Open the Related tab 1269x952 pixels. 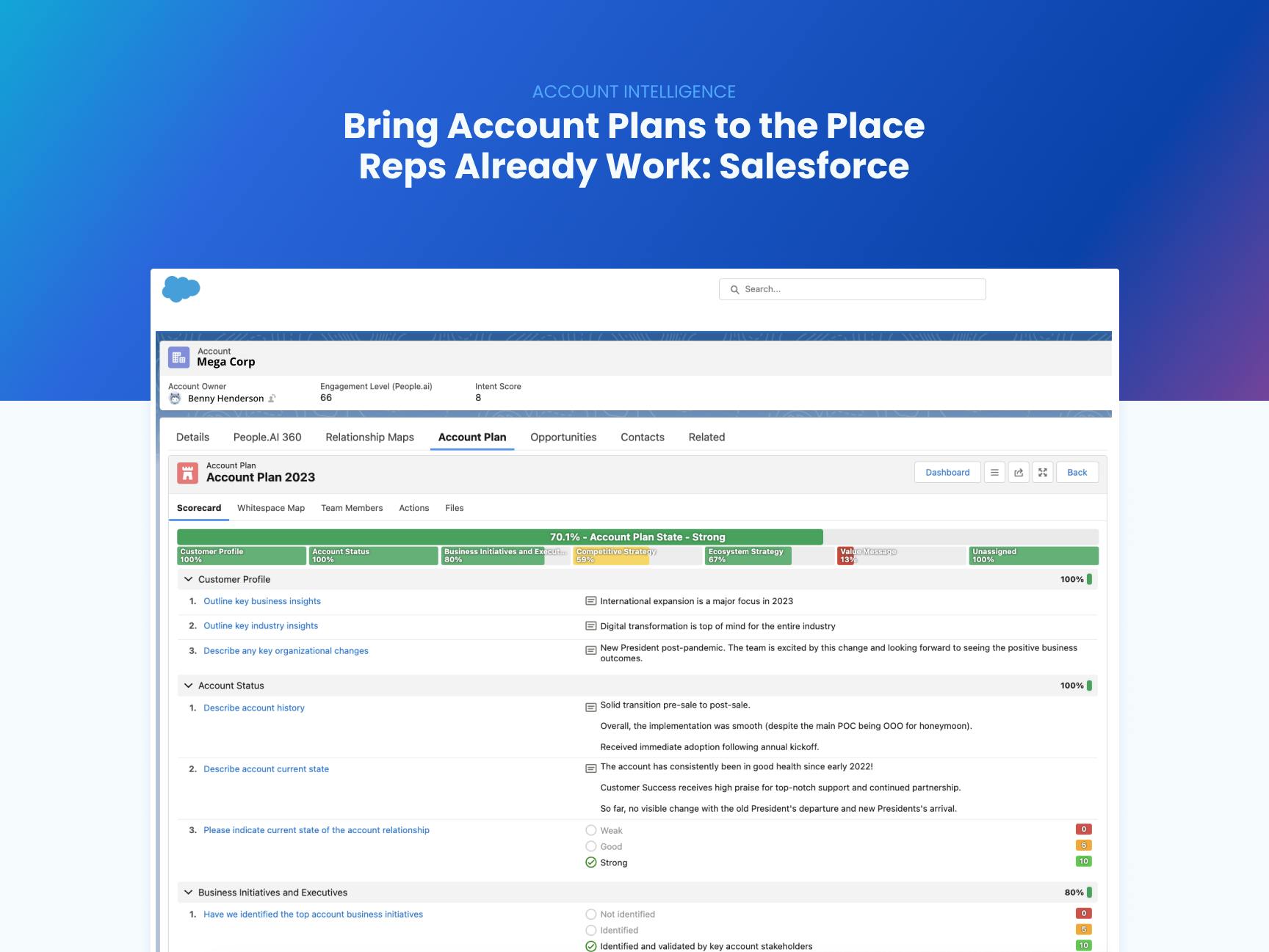click(707, 437)
